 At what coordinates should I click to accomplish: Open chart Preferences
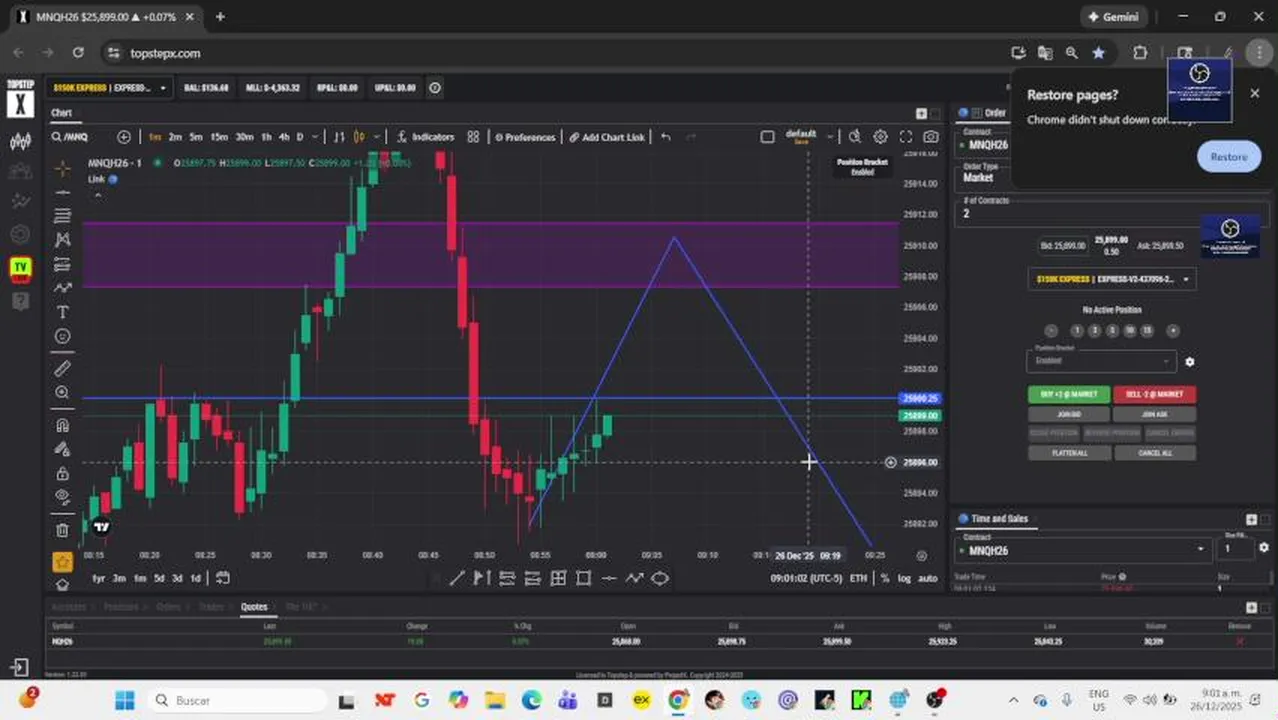(525, 137)
